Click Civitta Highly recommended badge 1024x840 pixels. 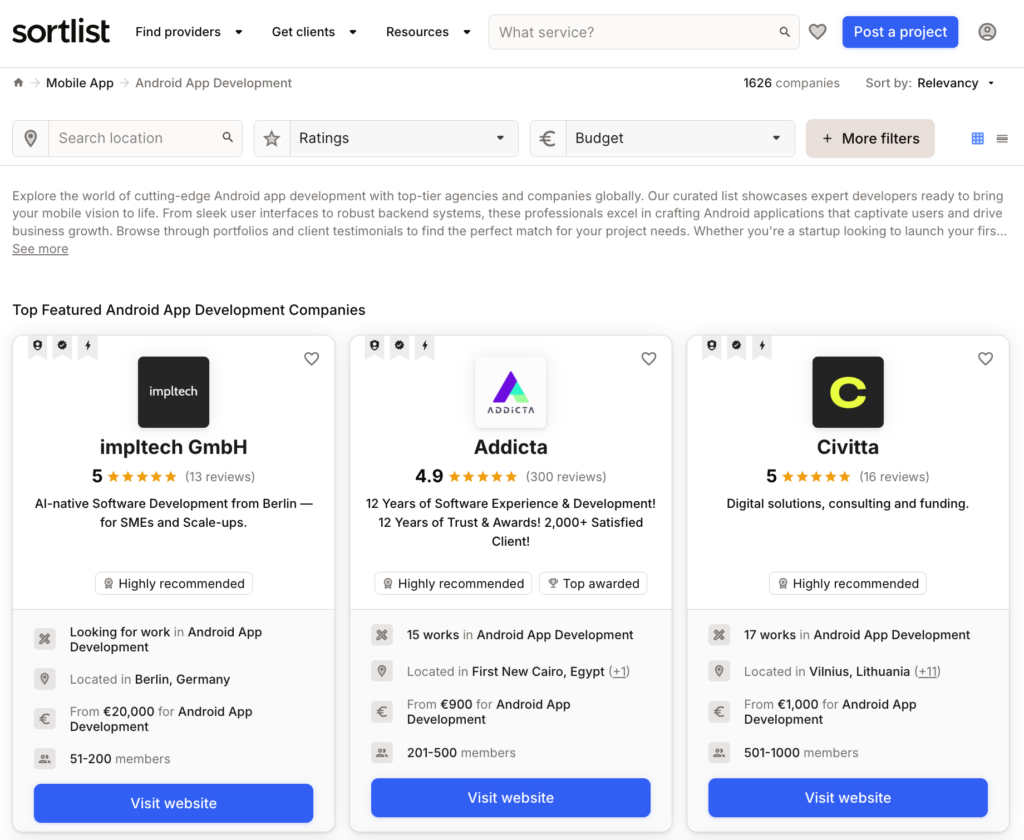pos(848,583)
